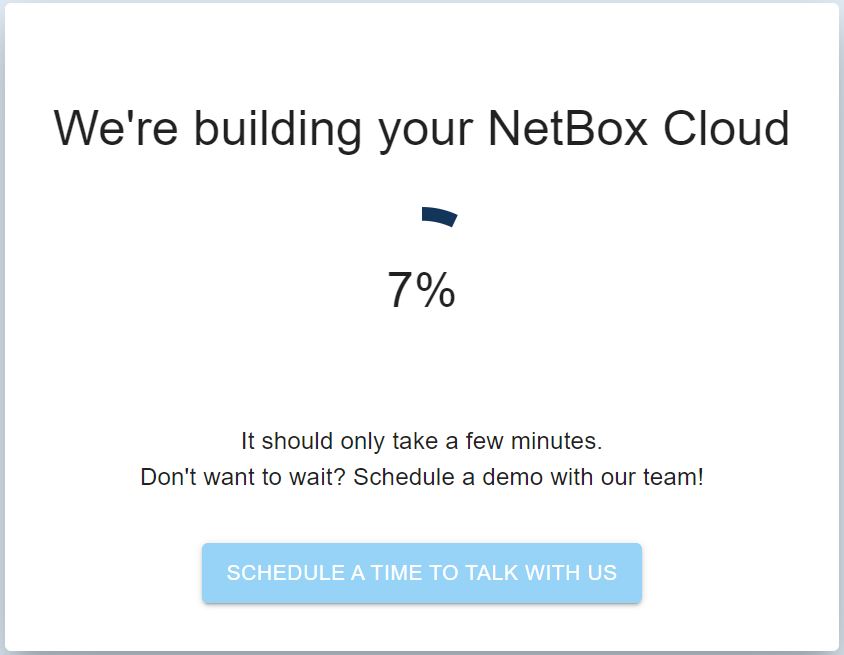This screenshot has height=655, width=844.
Task: Click the area left of the heading
Action: click(30, 129)
